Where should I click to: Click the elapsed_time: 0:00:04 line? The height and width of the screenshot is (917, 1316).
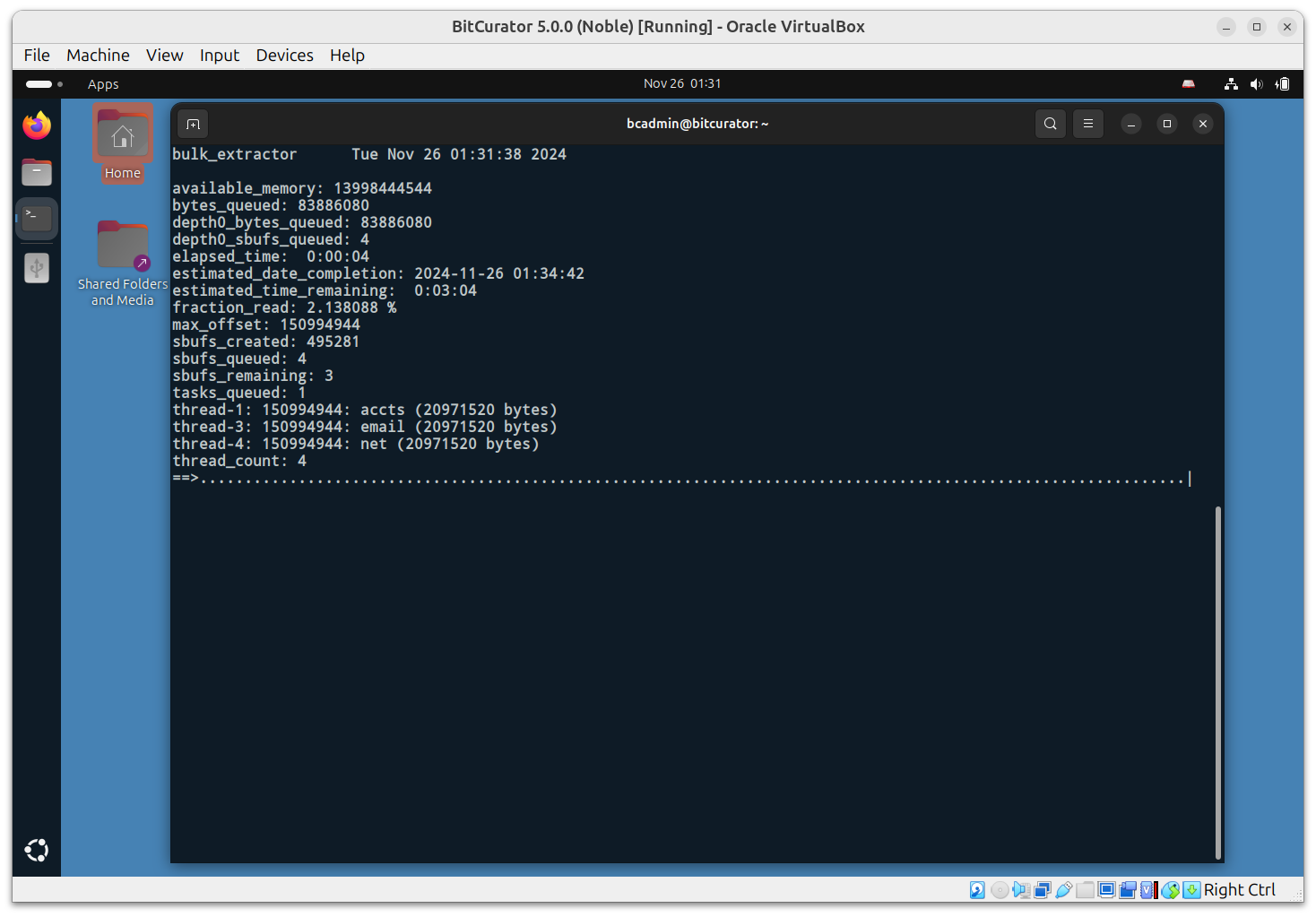coord(271,256)
